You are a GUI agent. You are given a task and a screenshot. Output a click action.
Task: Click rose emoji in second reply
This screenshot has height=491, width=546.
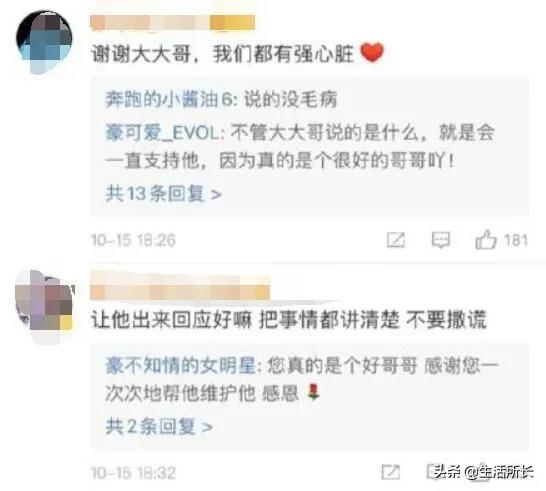(x=314, y=392)
